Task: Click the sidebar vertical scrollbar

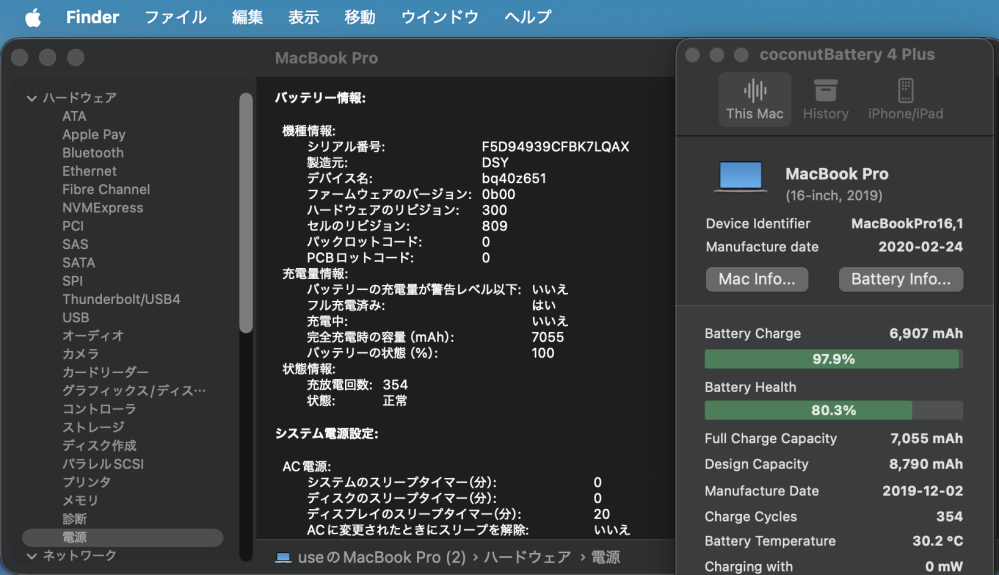Action: coord(246,213)
